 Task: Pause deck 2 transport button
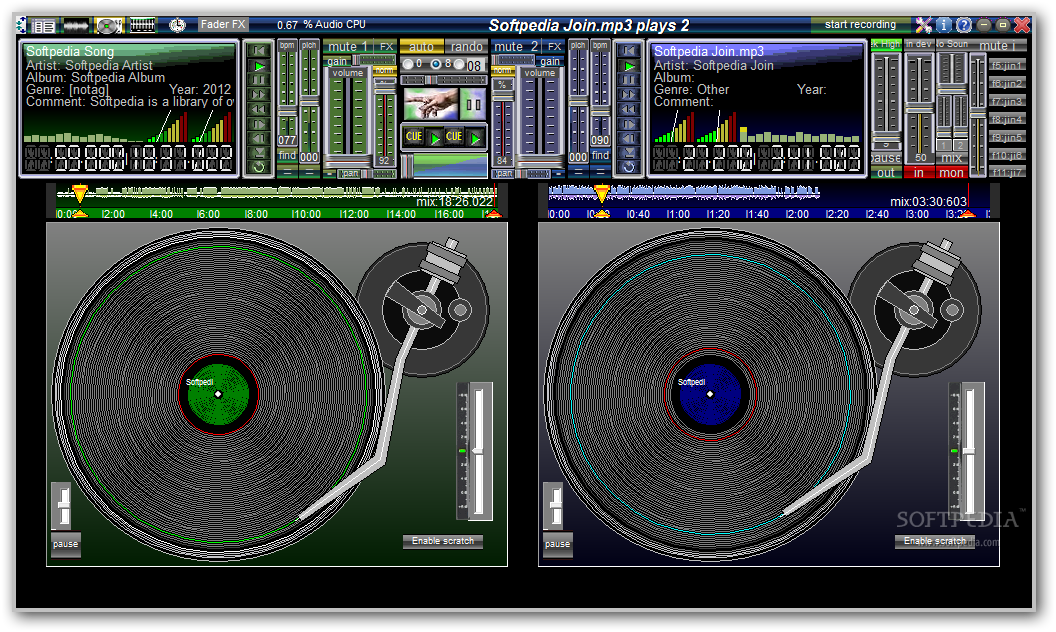tap(629, 80)
